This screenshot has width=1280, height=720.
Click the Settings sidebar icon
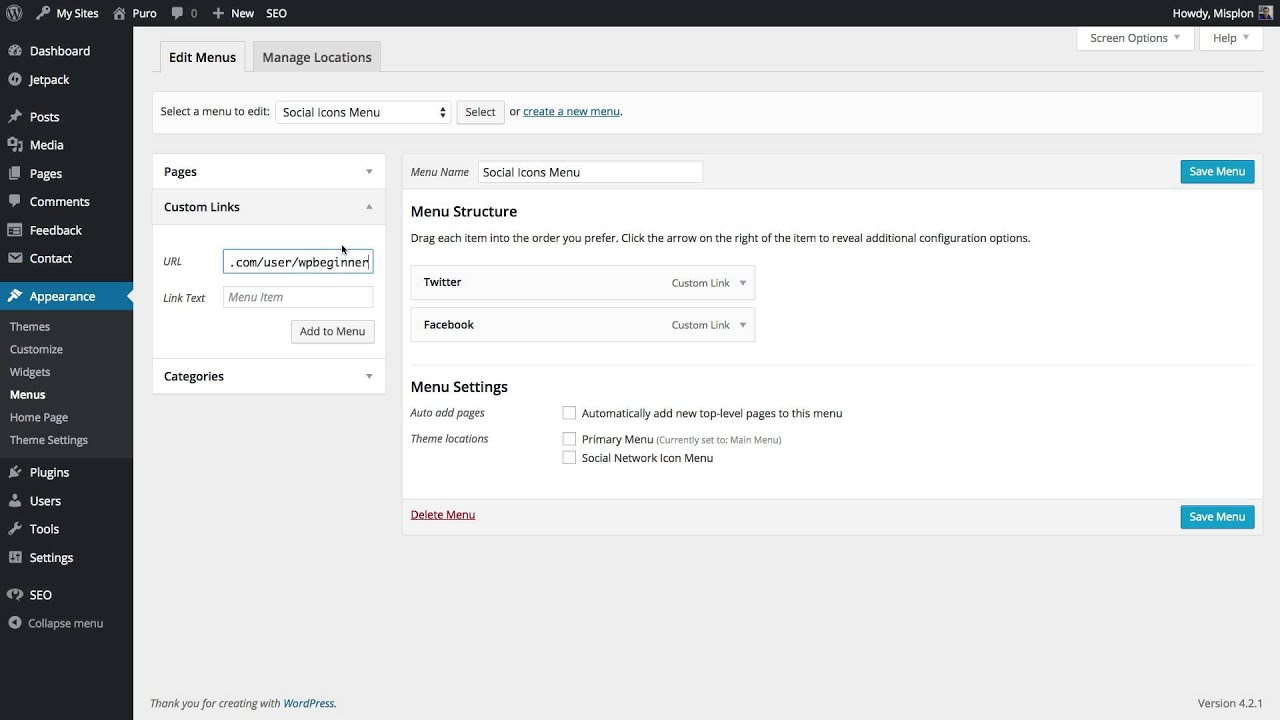point(15,558)
